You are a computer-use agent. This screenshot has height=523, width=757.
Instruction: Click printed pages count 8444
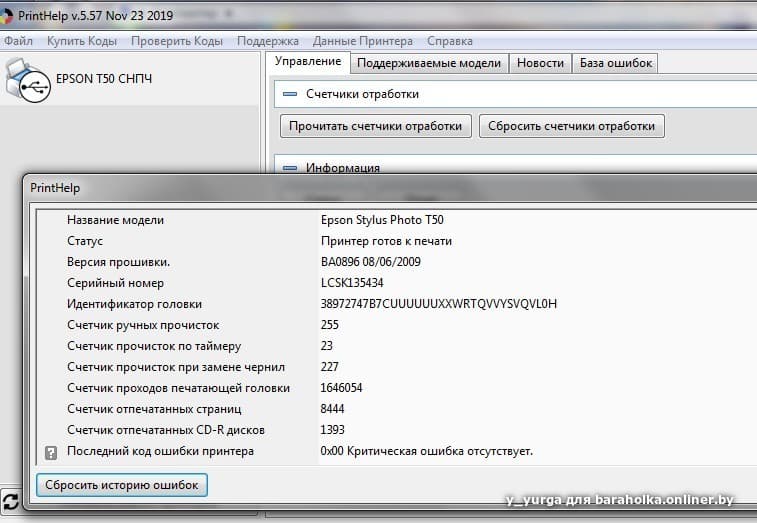(x=333, y=409)
